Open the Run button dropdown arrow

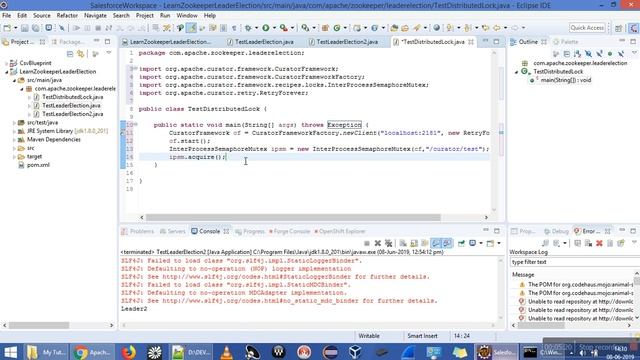(x=274, y=28)
